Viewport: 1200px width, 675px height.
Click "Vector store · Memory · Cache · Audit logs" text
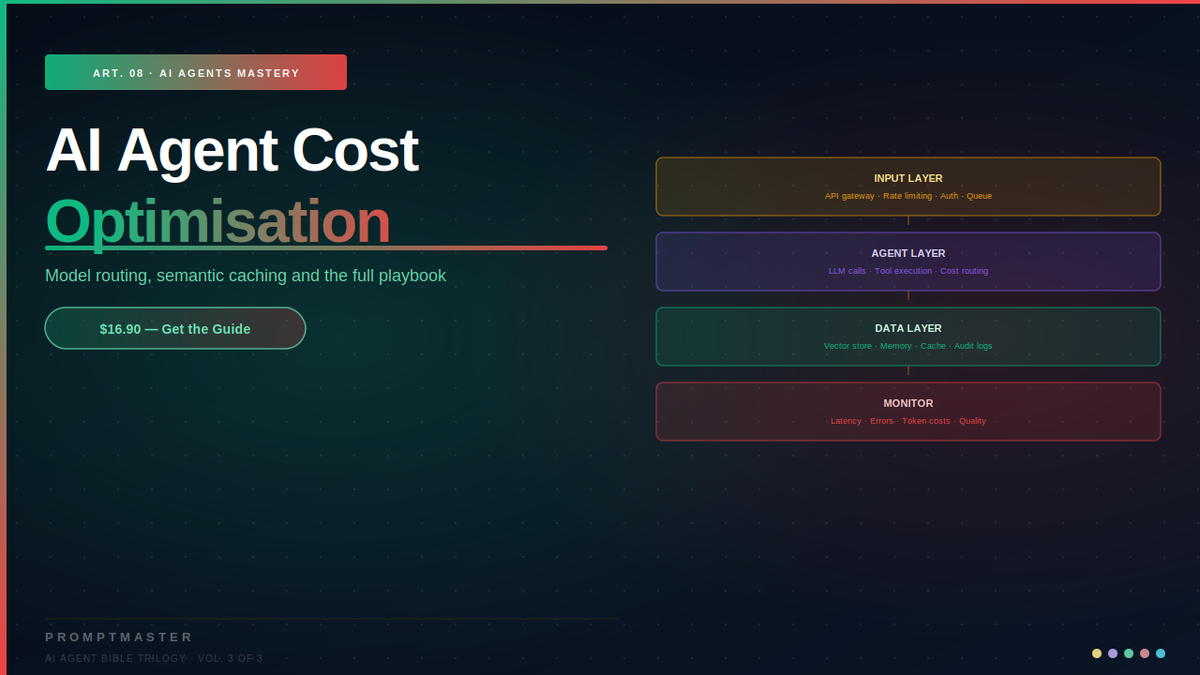(908, 346)
